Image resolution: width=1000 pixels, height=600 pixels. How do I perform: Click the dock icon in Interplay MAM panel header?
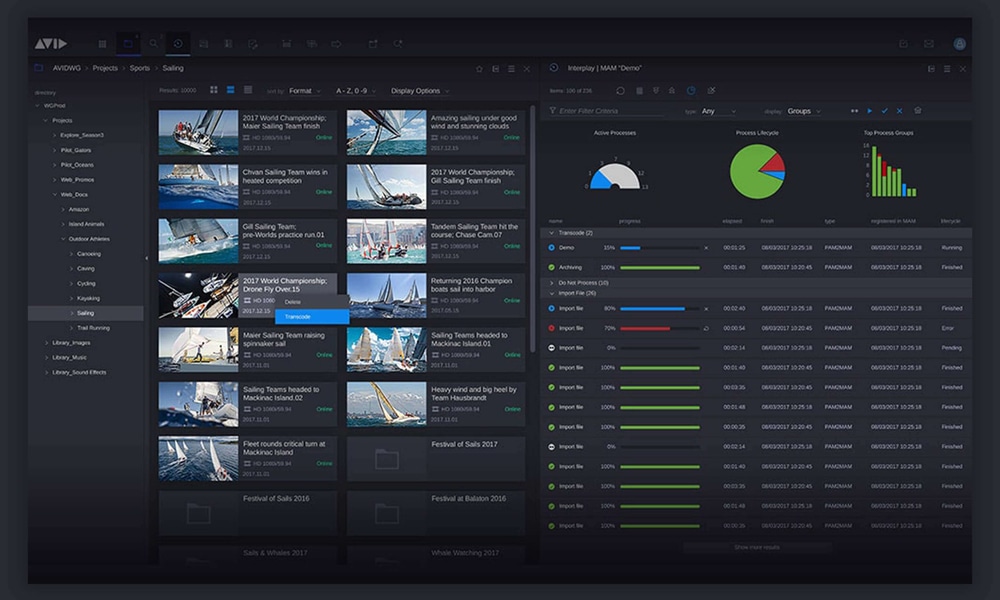point(931,69)
